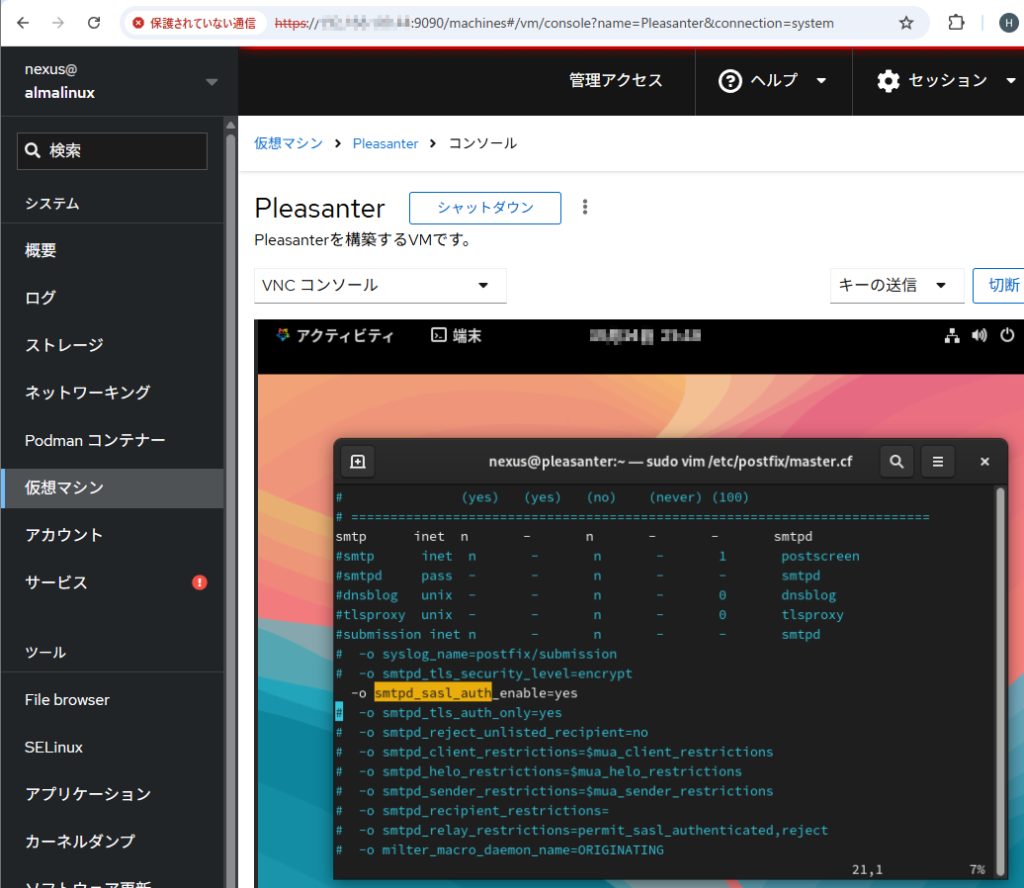Reload the page in the browser
This screenshot has height=888, width=1024.
click(93, 22)
